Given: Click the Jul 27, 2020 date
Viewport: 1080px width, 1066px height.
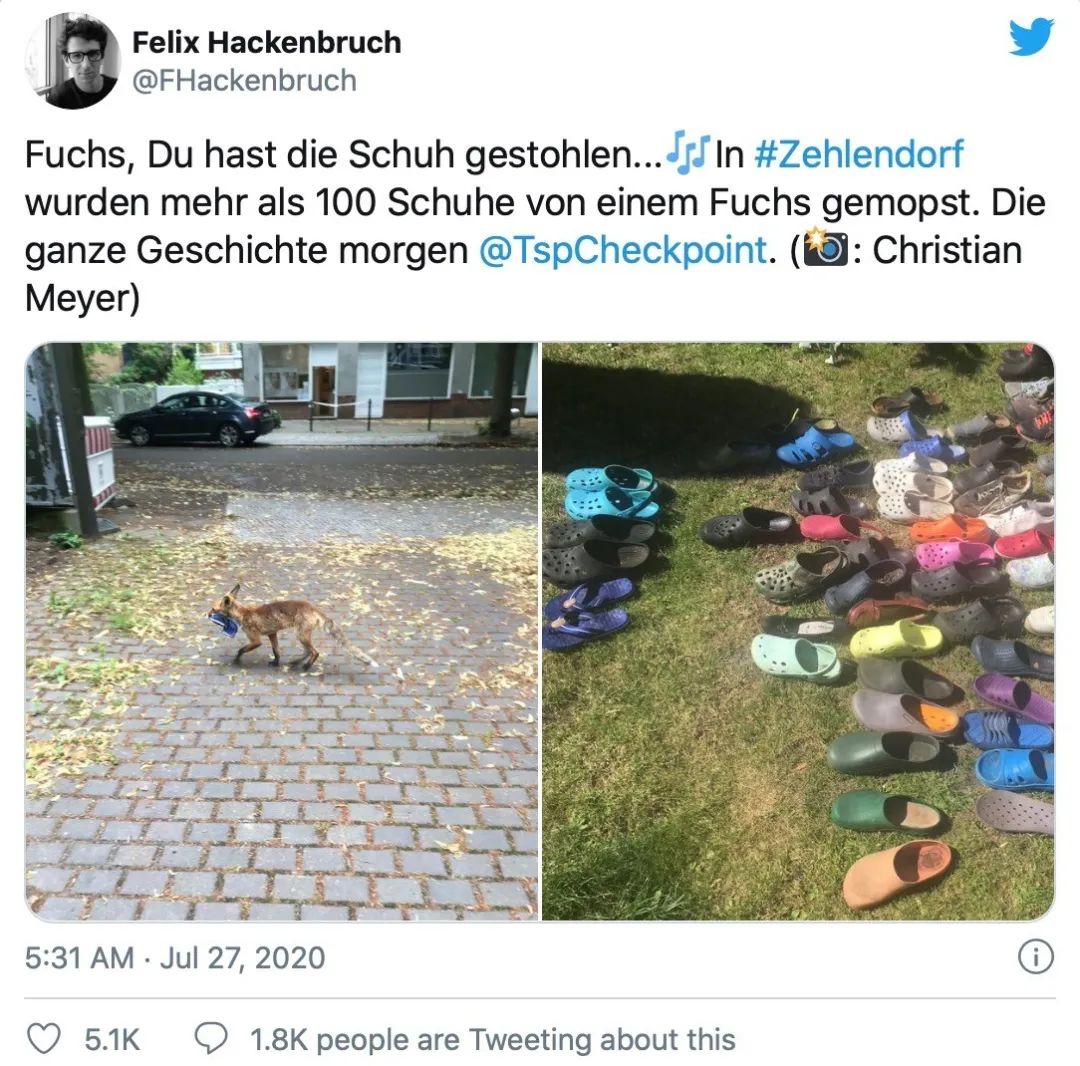Looking at the screenshot, I should click(242, 958).
